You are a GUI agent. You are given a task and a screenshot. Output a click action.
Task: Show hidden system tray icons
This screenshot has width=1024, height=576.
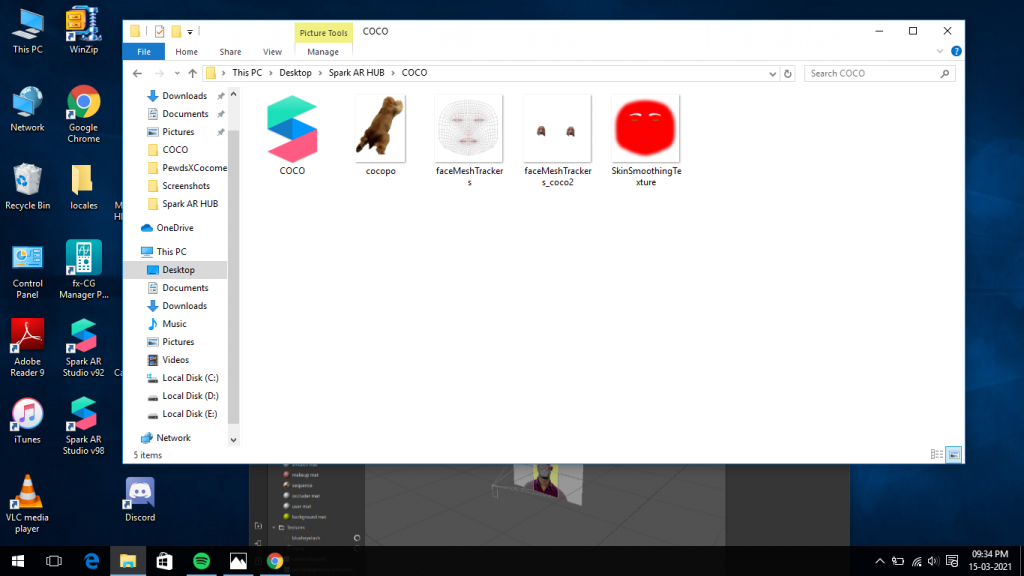[x=880, y=561]
